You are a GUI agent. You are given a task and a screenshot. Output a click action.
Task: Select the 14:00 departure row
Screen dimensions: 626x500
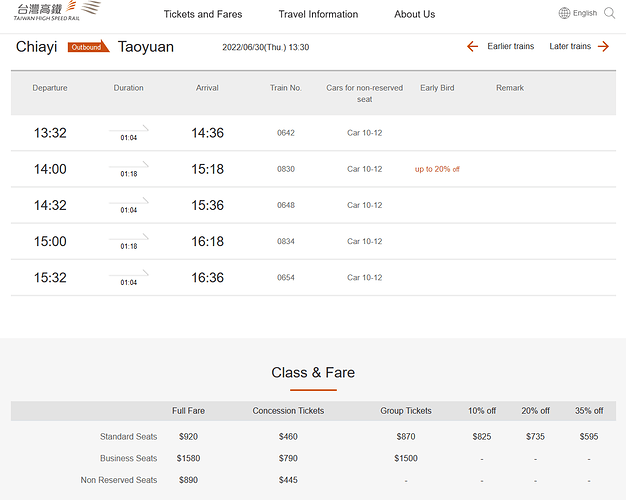(x=313, y=169)
